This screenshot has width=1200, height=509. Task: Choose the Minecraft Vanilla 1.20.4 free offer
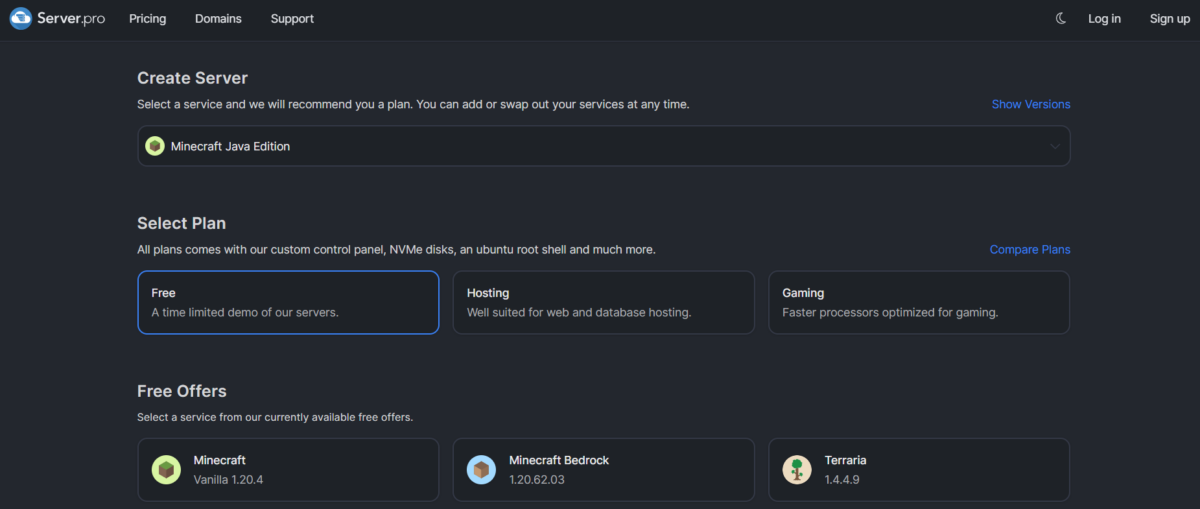tap(288, 469)
